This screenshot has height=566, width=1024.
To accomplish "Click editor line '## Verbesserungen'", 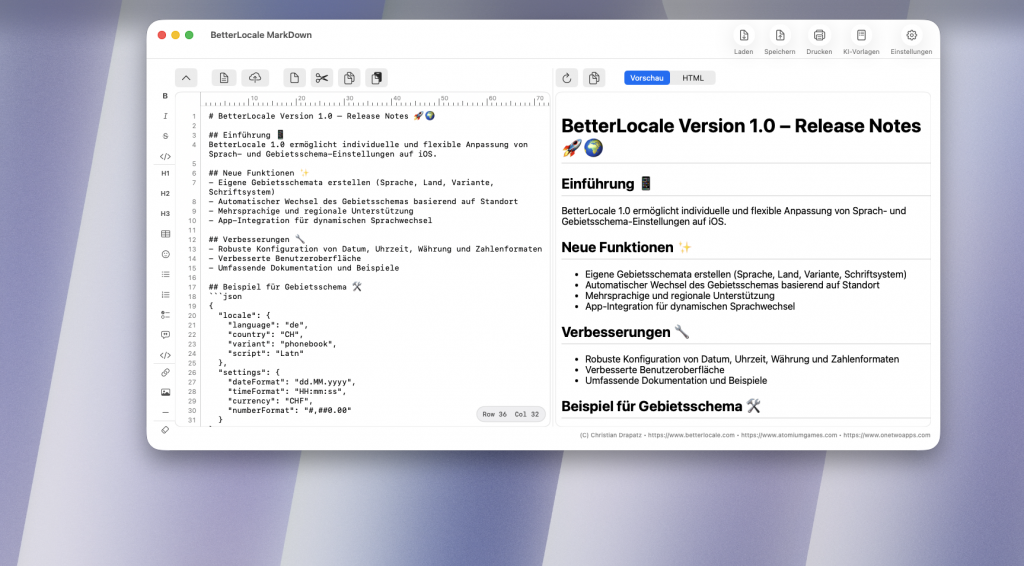I will click(x=257, y=240).
